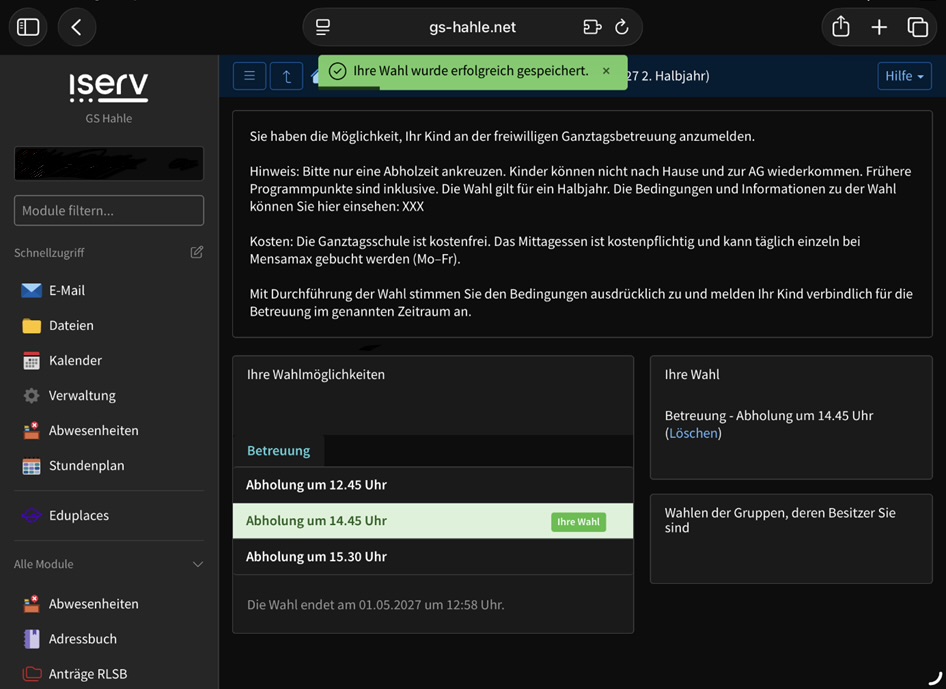The height and width of the screenshot is (689, 946).
Task: Choose Abholung um 15.30 Uhr
Action: coord(433,556)
